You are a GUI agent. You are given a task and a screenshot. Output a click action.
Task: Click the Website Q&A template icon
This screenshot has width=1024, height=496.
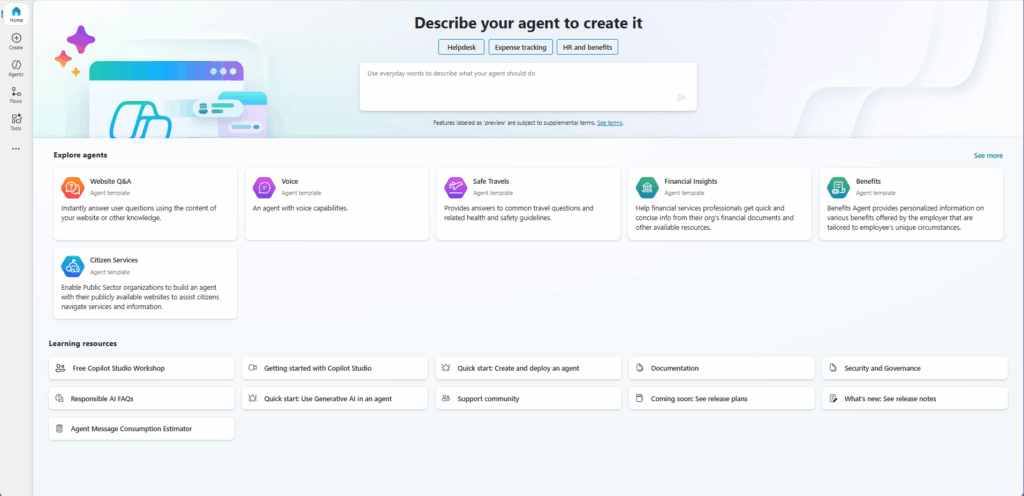click(x=72, y=187)
